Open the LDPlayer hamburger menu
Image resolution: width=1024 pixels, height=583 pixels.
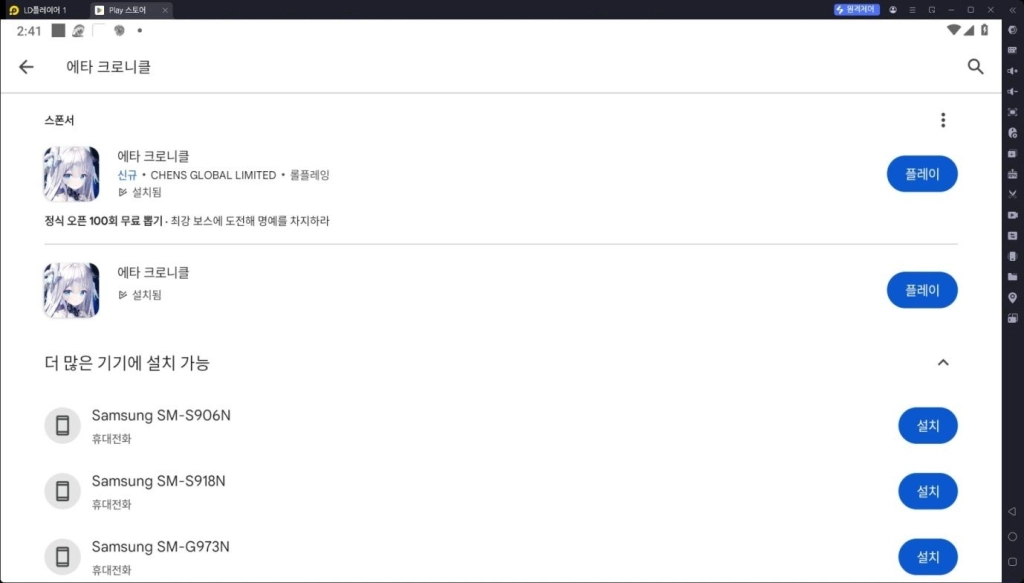click(912, 10)
